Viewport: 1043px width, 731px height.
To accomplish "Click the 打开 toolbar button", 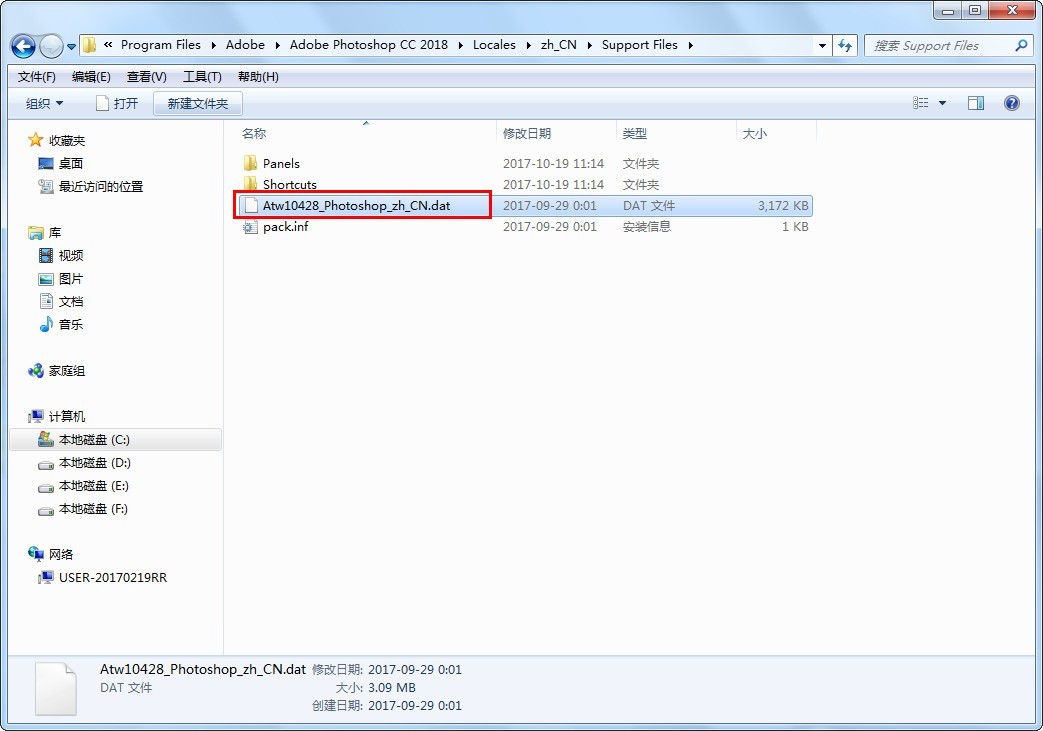I will [118, 103].
